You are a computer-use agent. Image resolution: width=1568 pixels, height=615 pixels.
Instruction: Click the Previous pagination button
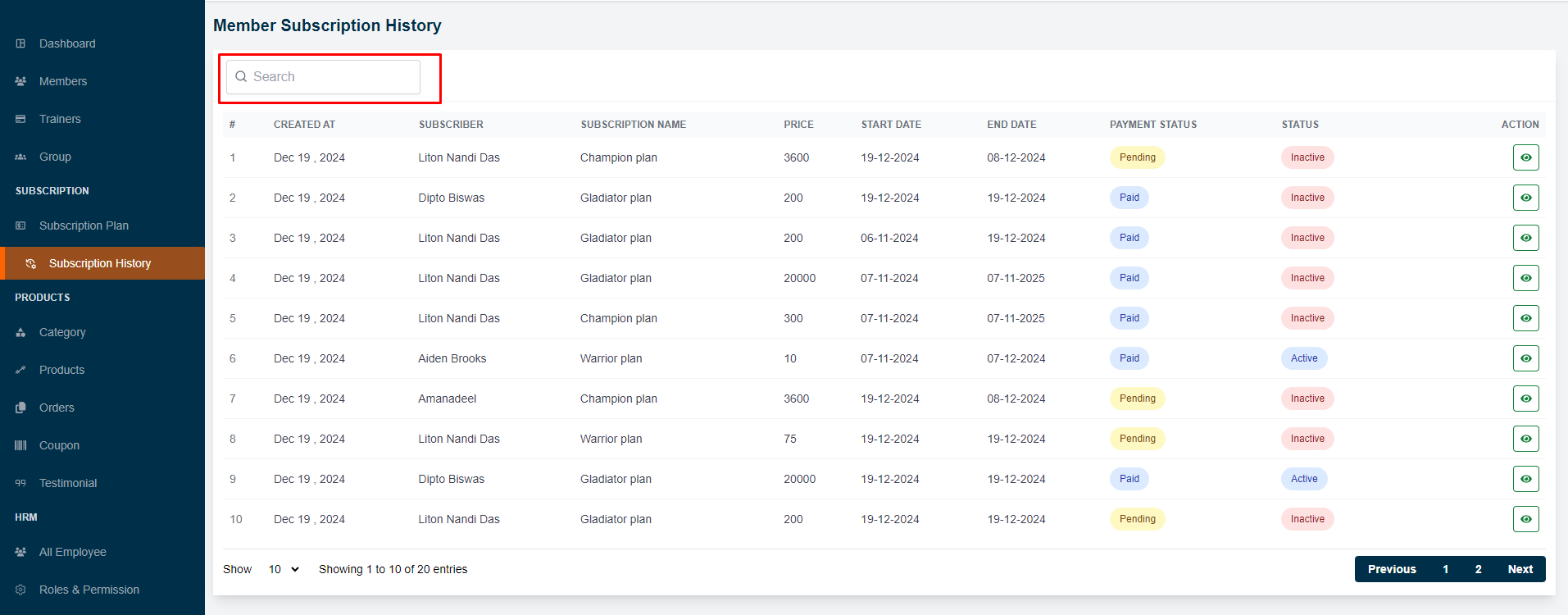(1391, 569)
